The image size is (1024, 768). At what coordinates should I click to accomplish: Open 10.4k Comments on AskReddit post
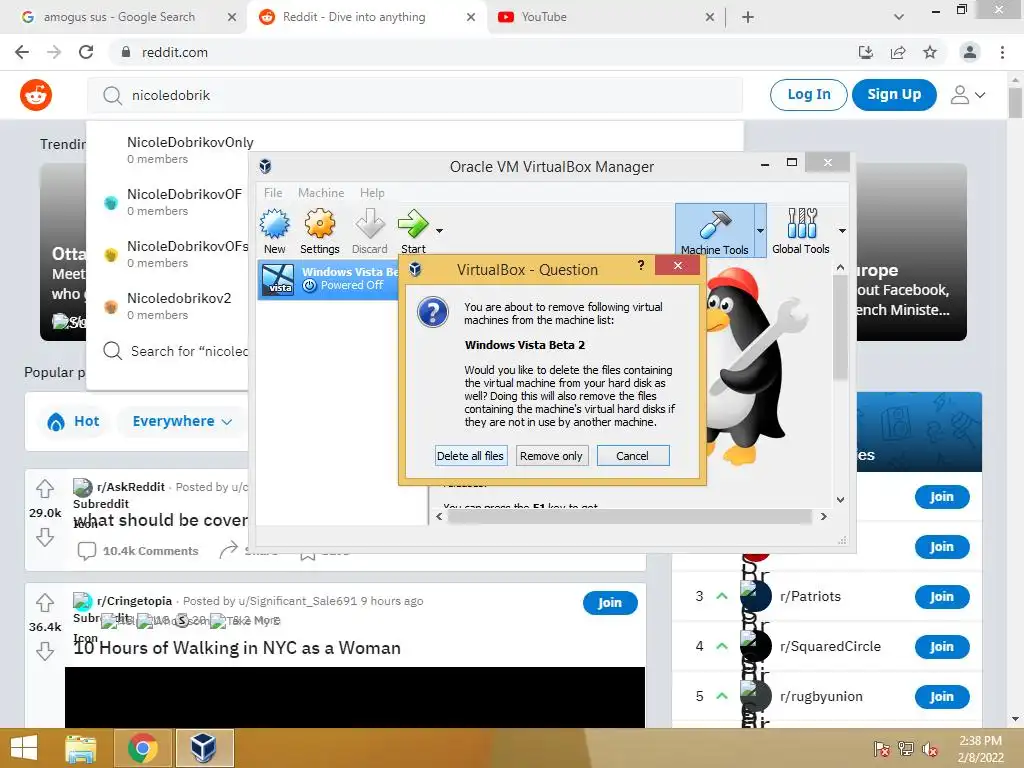pyautogui.click(x=138, y=551)
